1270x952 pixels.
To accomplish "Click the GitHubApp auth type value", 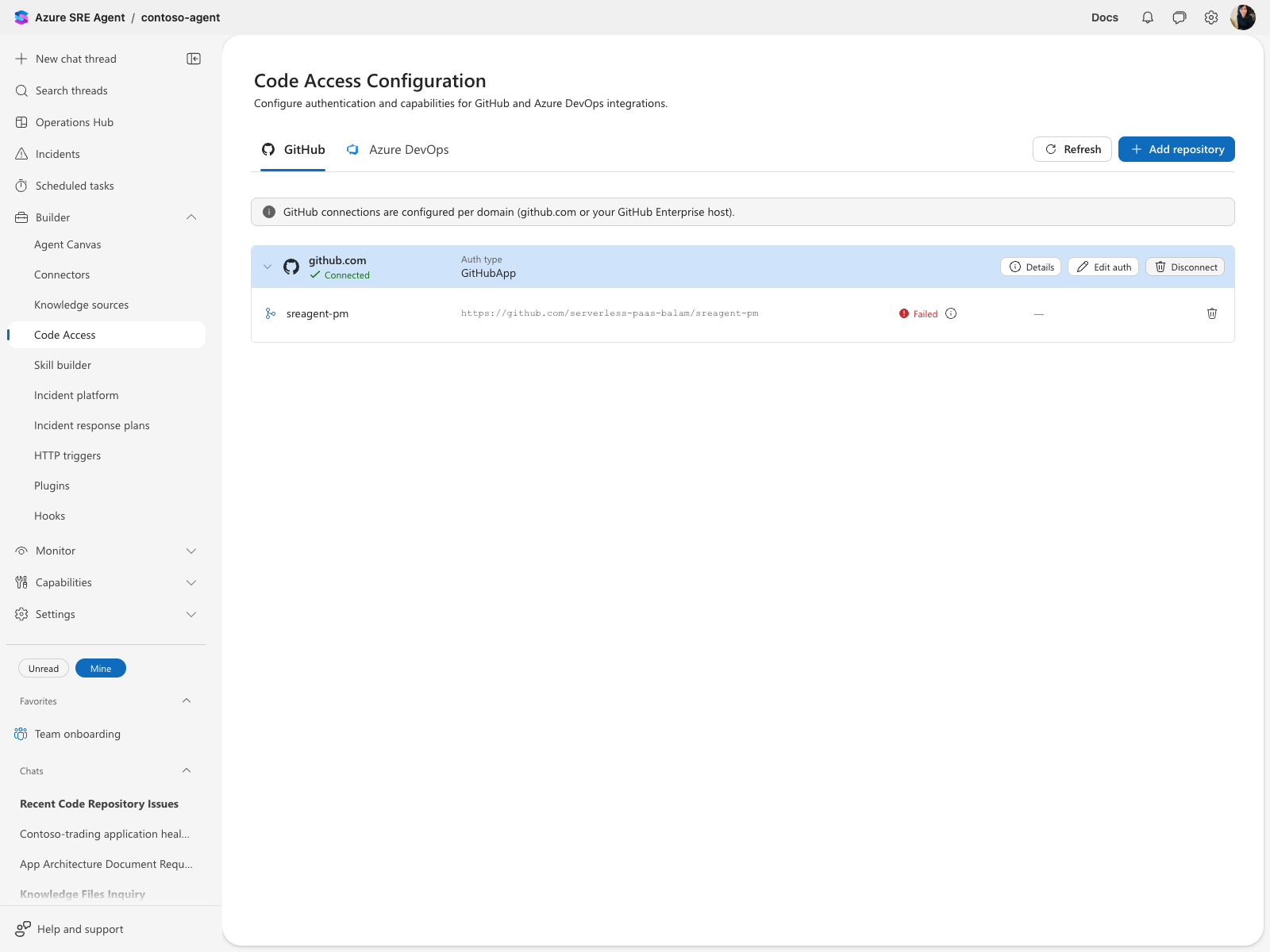I will pyautogui.click(x=488, y=274).
